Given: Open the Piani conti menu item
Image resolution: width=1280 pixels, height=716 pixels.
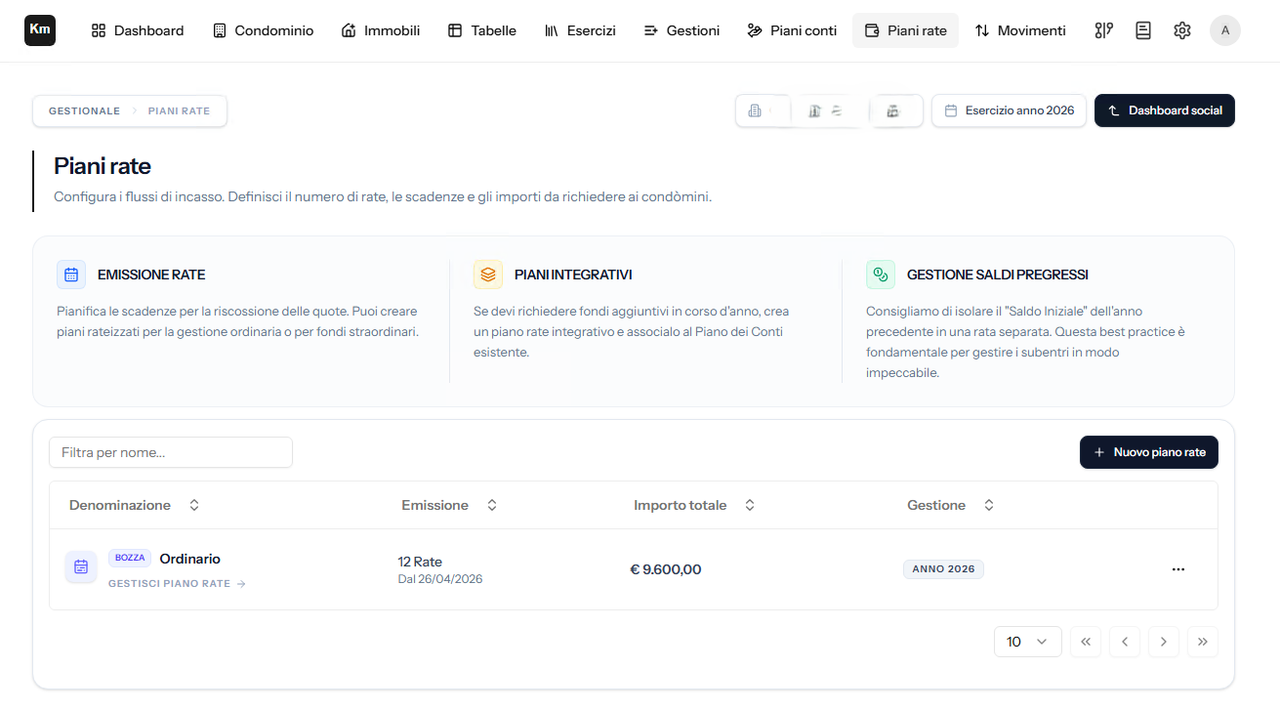Looking at the screenshot, I should pyautogui.click(x=792, y=31).
